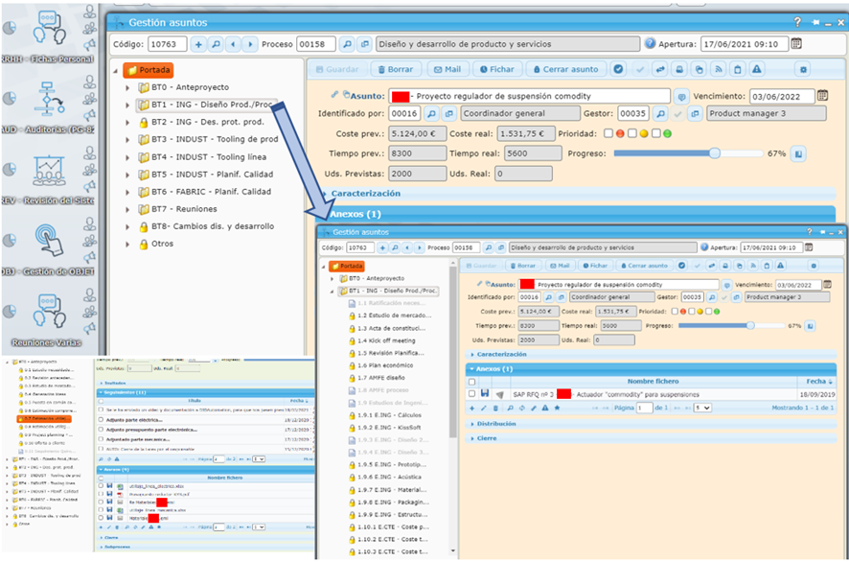This screenshot has height=562, width=849.
Task: Check the select-all box in the Anexos table header
Action: pyautogui.click(x=472, y=382)
